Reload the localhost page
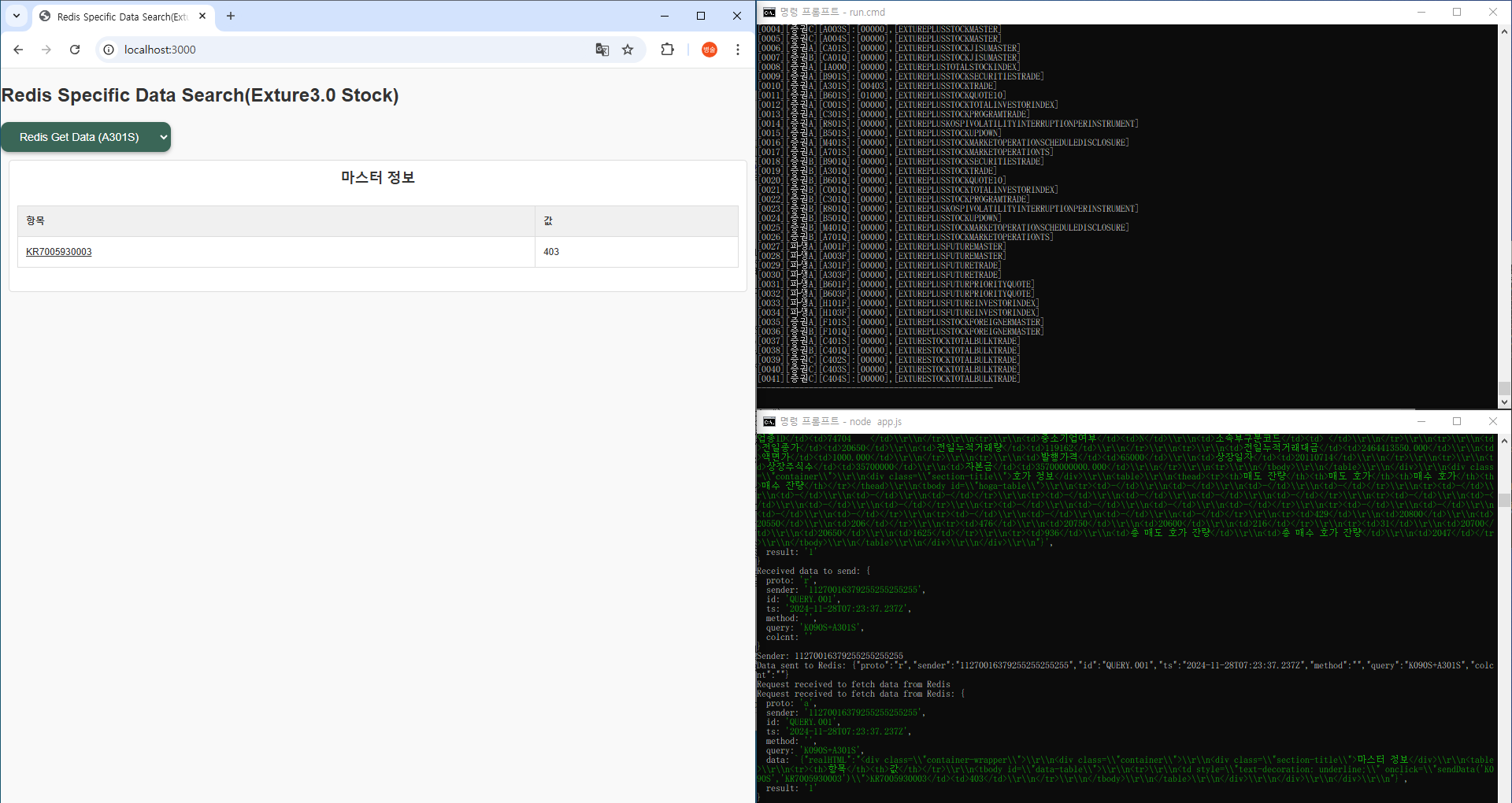The width and height of the screenshot is (1512, 803). point(75,50)
